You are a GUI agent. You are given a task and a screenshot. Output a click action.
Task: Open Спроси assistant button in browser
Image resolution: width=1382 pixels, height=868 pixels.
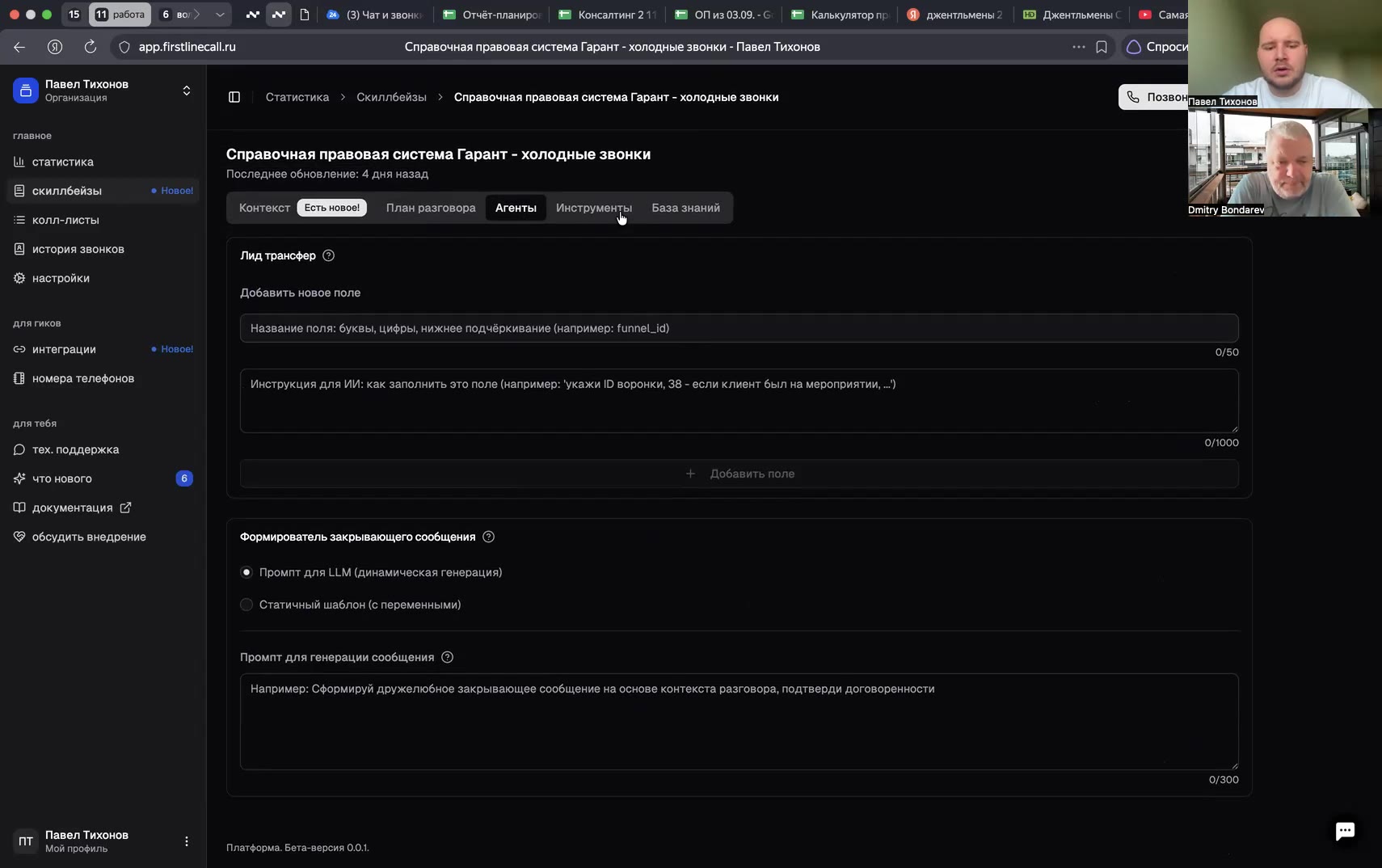point(1157,47)
